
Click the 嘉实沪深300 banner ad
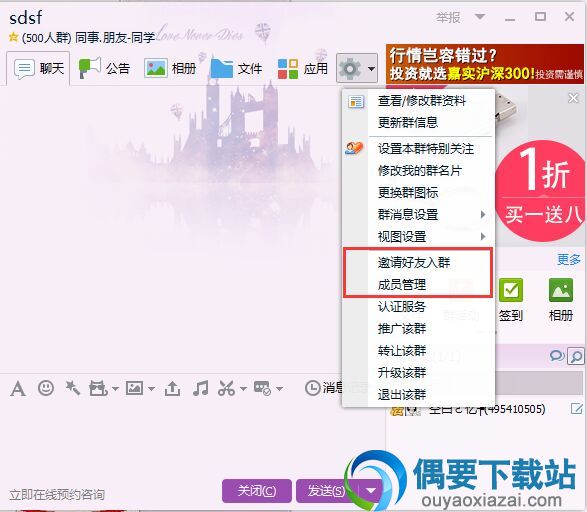pyautogui.click(x=485, y=64)
